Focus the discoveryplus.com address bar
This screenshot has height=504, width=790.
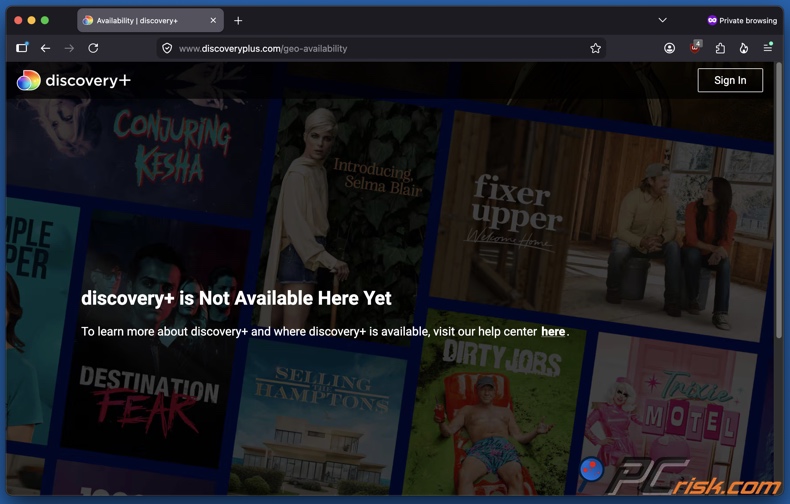click(x=381, y=48)
